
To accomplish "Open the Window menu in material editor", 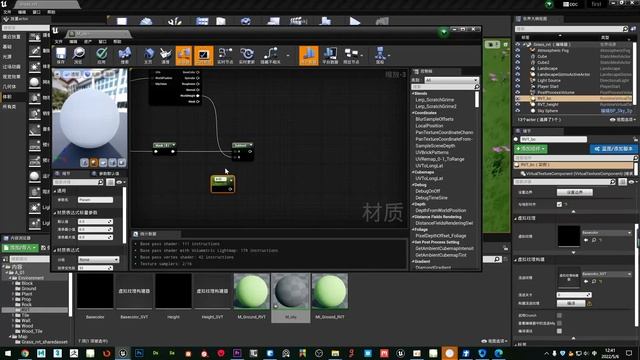I will [102, 42].
